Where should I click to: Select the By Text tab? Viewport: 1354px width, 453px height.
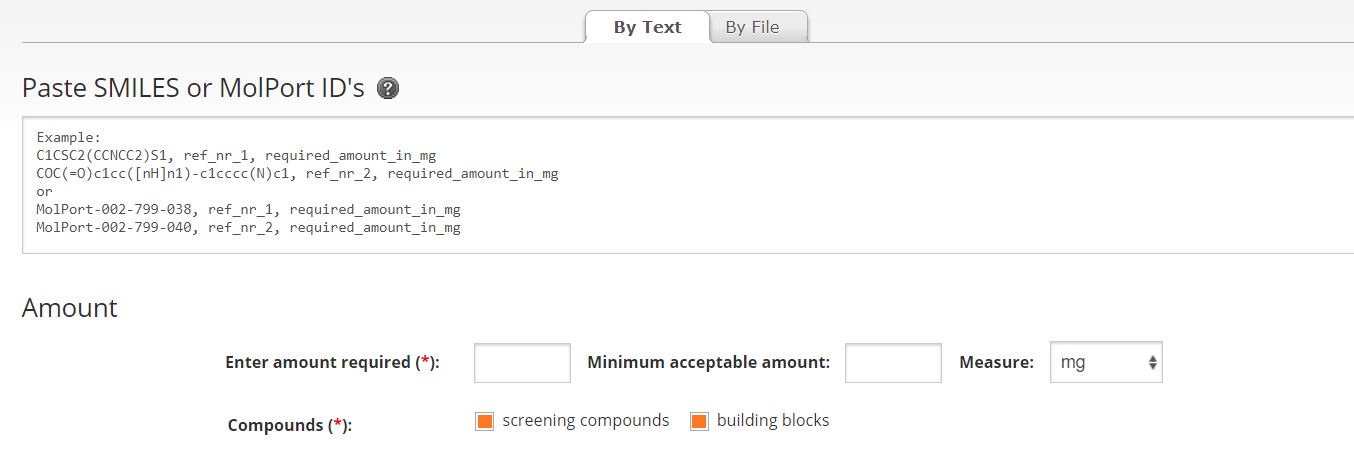point(647,27)
